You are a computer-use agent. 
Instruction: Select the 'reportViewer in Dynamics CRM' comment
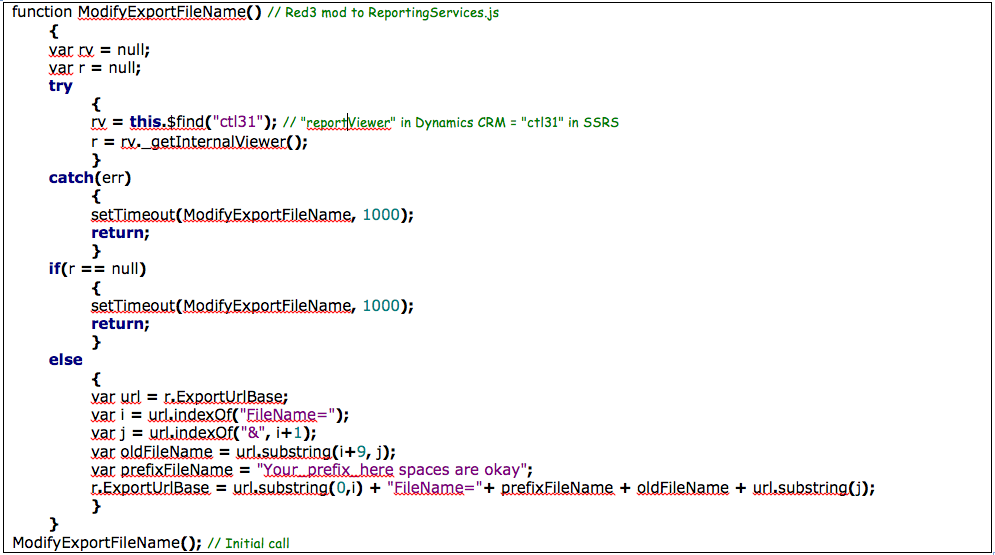(x=451, y=122)
